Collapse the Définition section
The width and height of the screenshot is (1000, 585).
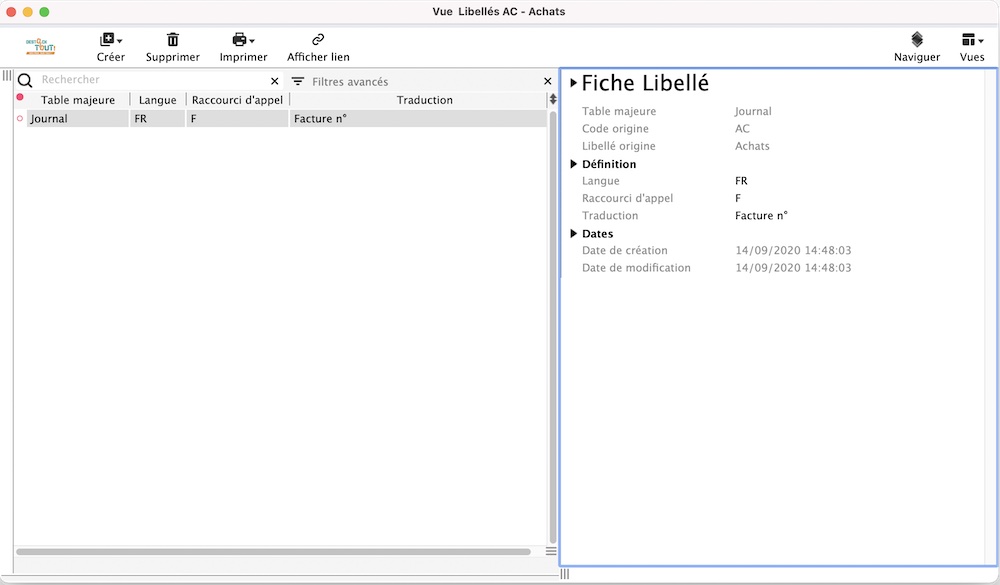(573, 164)
